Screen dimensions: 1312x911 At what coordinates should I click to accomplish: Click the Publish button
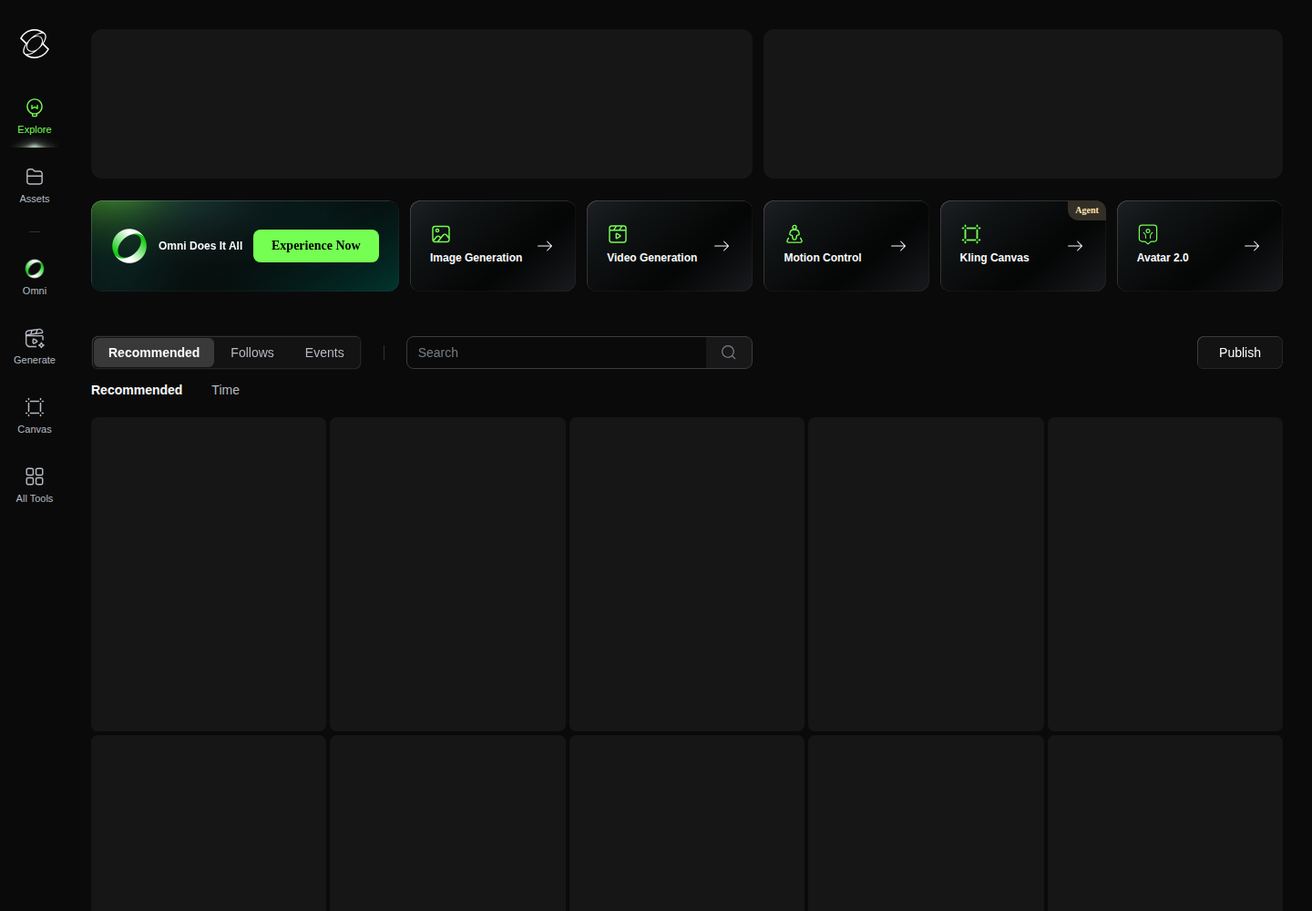pyautogui.click(x=1240, y=352)
